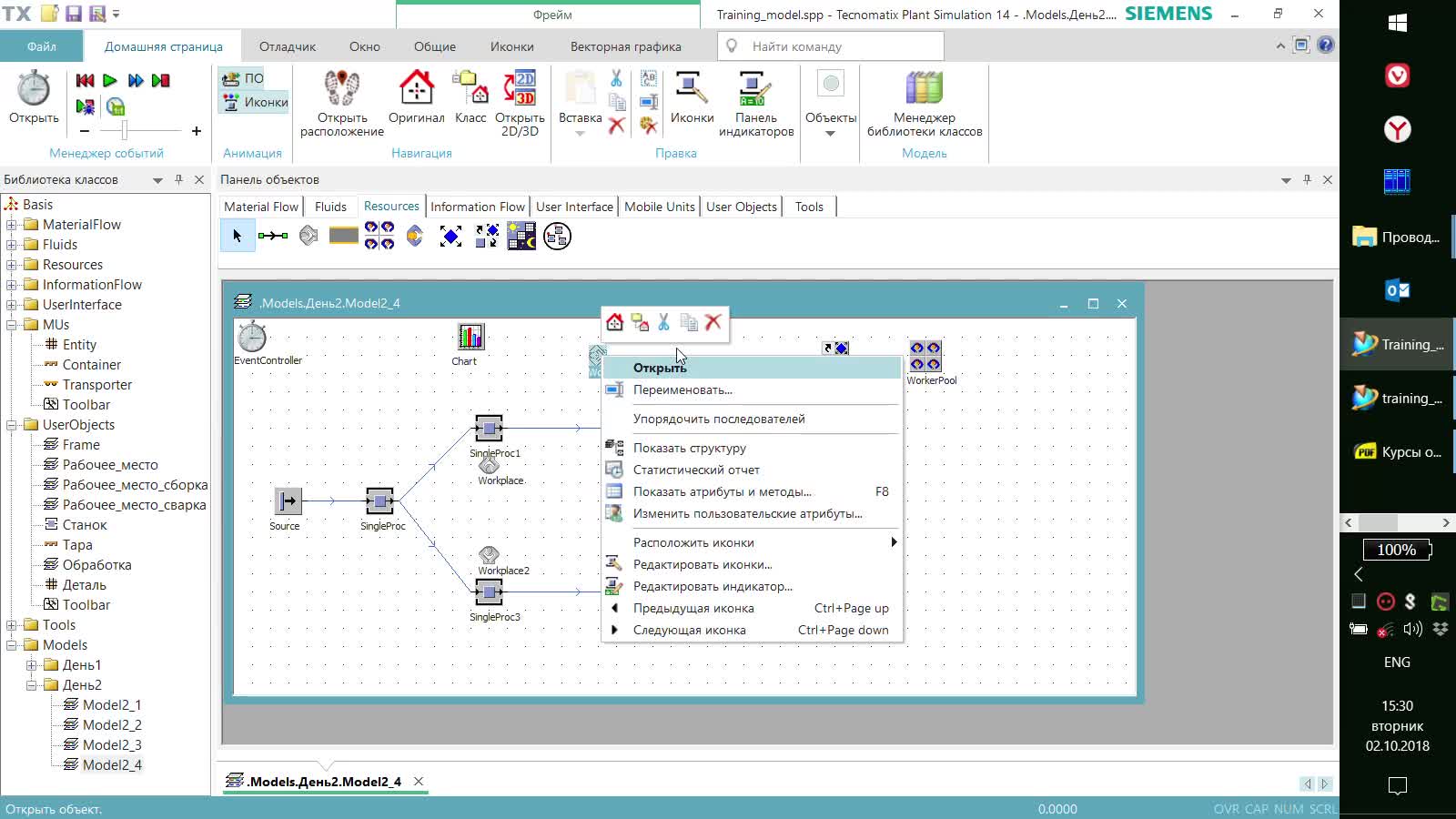
Task: Click scissors icon in mini toolbar
Action: coord(664,322)
